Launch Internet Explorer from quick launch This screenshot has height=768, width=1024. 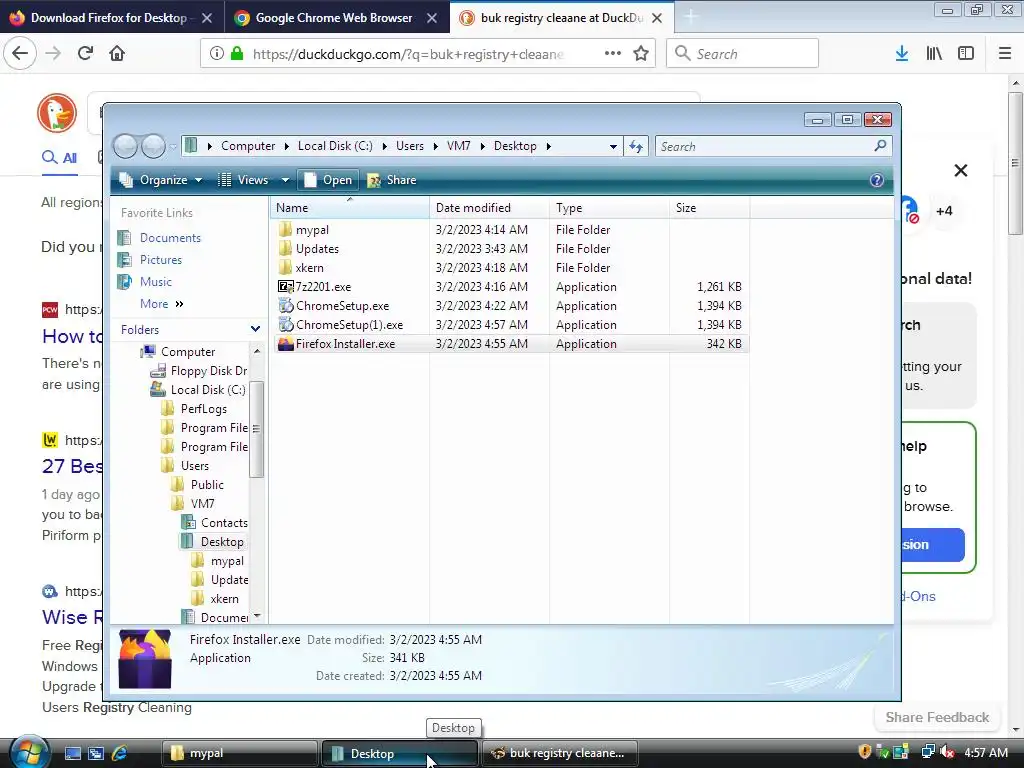120,753
